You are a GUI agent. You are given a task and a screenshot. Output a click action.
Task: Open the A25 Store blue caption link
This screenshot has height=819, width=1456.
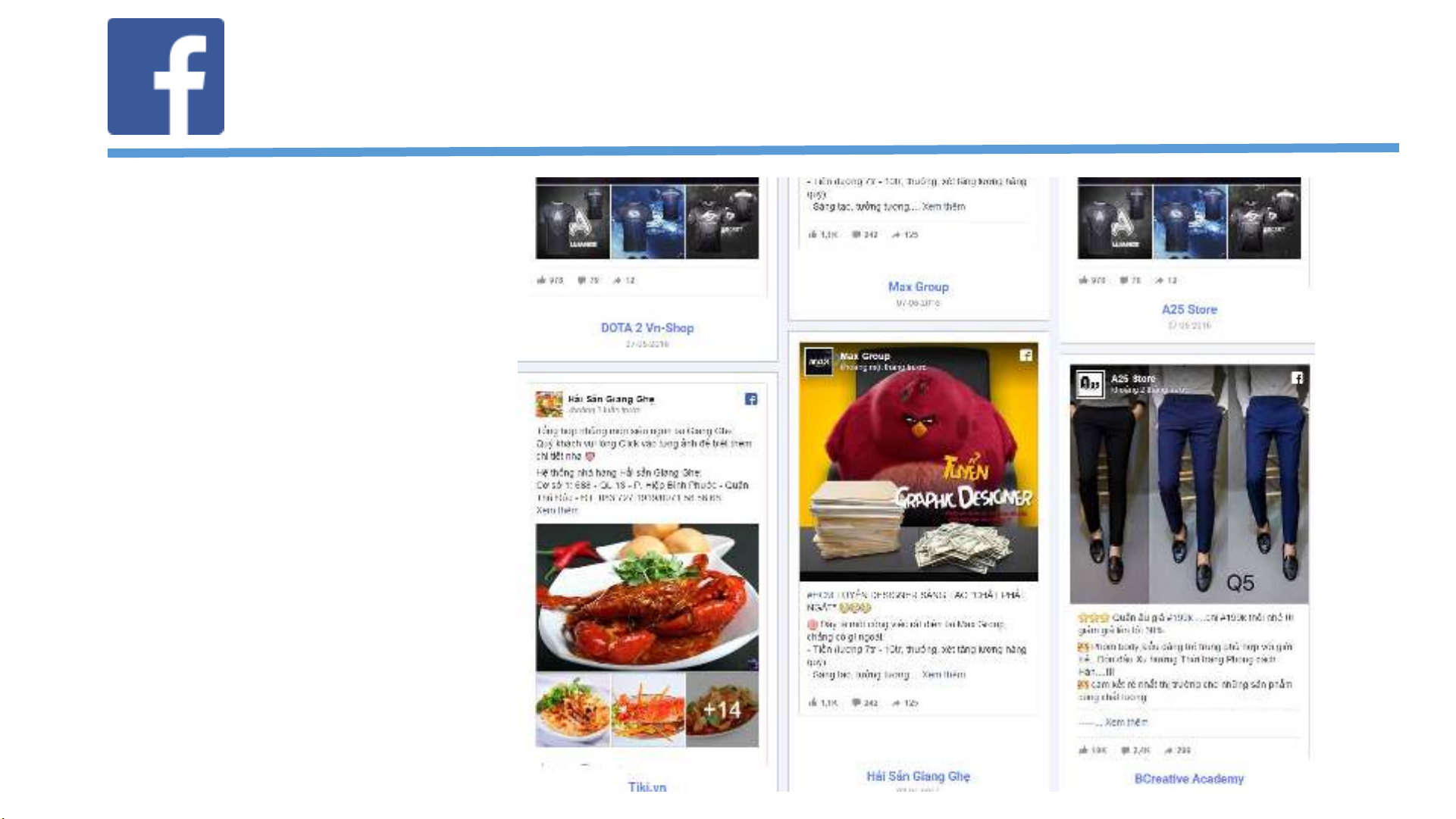pos(1189,310)
